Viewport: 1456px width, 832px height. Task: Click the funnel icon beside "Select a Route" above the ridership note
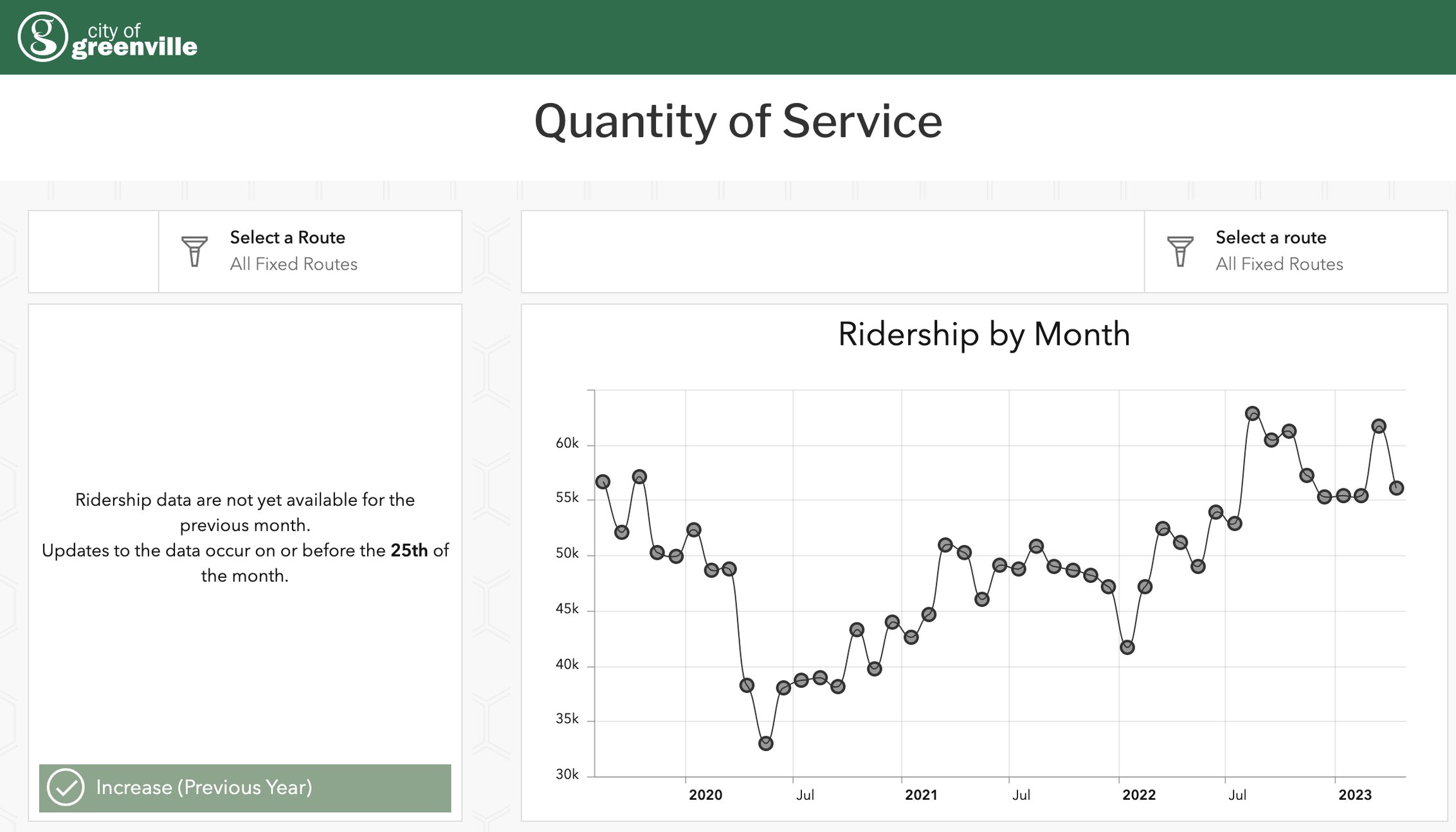coord(194,251)
